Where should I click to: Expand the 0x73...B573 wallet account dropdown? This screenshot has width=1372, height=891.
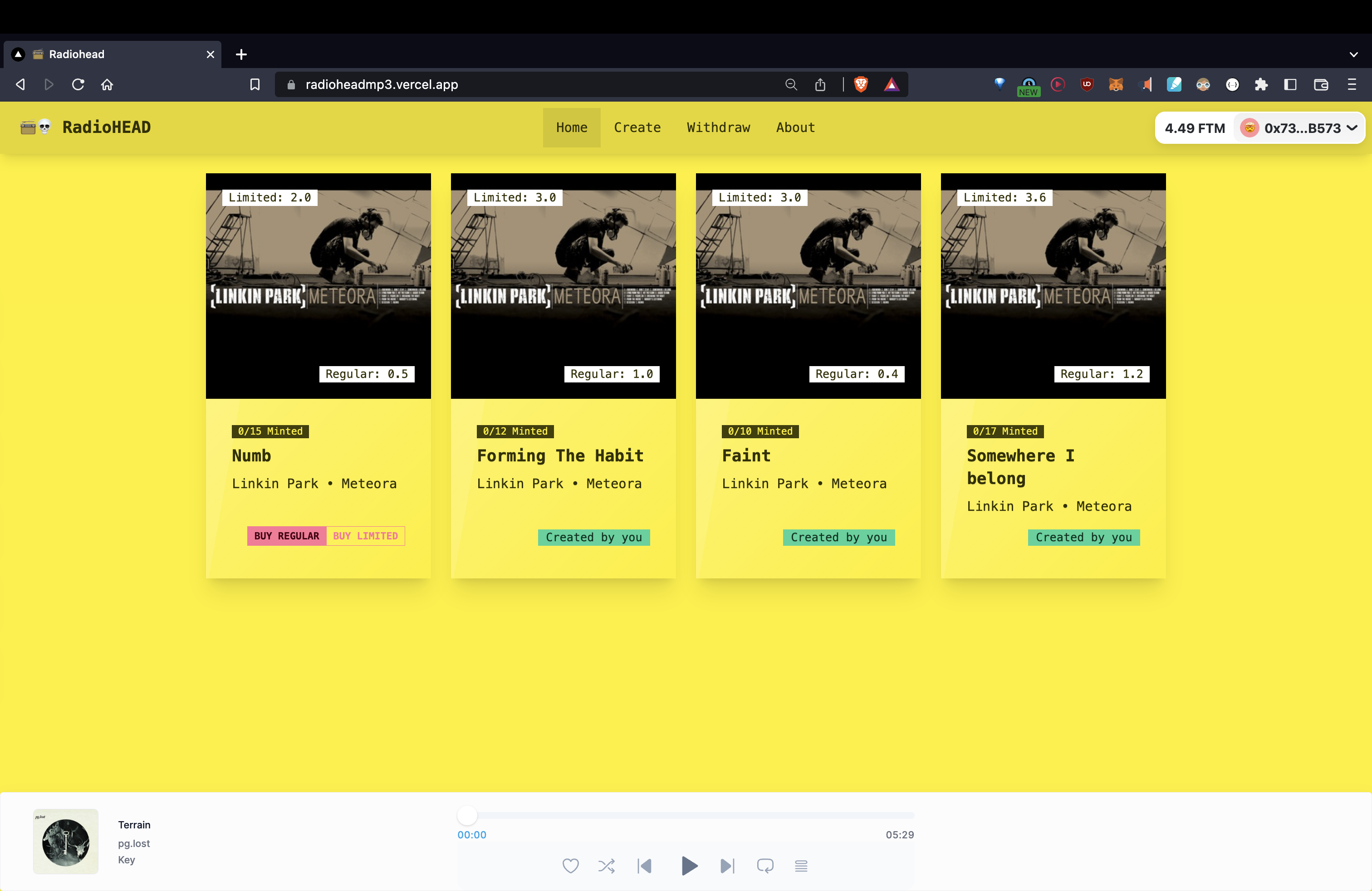point(1301,128)
